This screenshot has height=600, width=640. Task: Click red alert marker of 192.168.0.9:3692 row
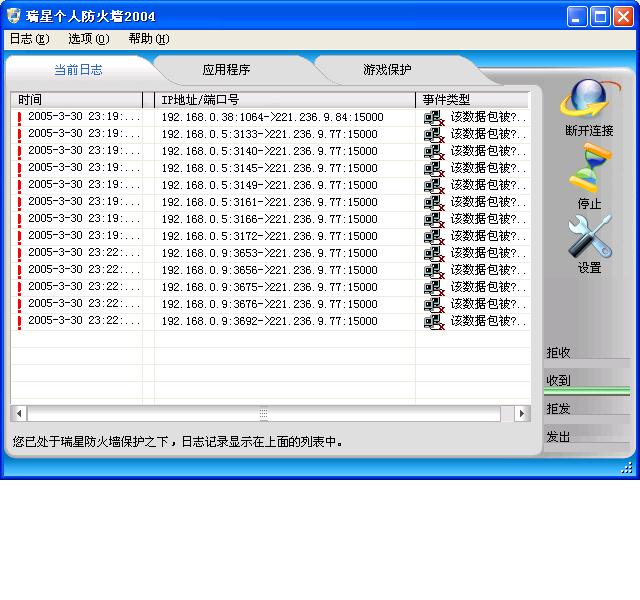pyautogui.click(x=19, y=322)
